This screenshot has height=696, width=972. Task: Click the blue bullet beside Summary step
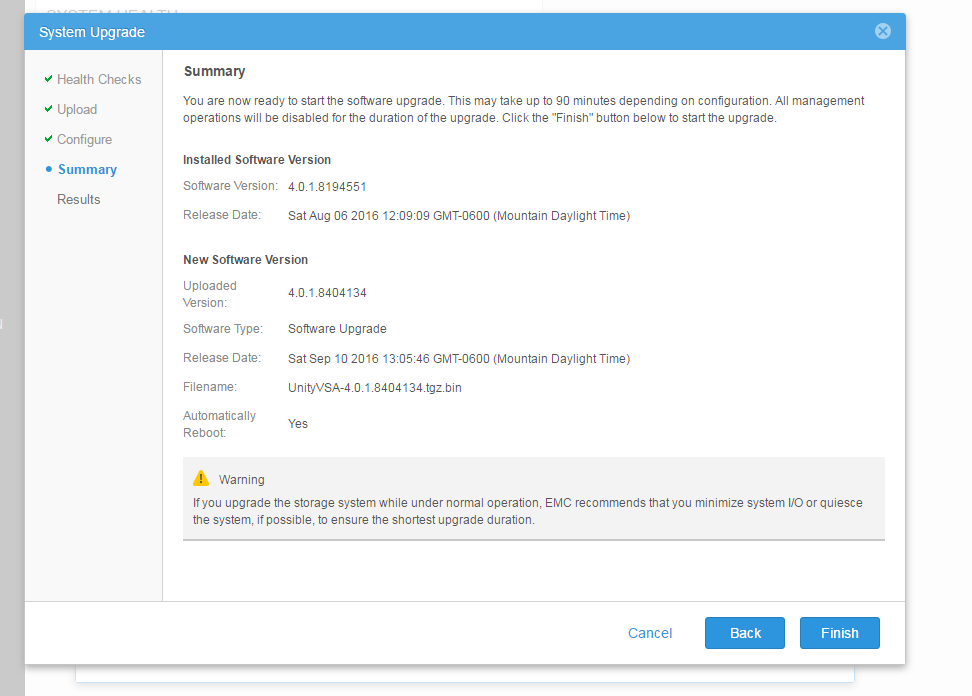tap(49, 169)
